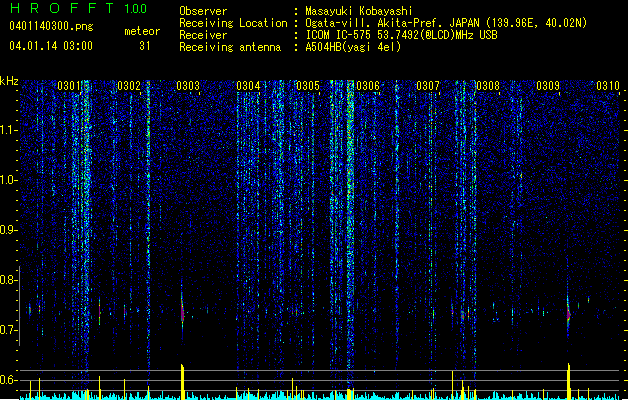Click the 0304 time marker
Viewport: 629px width, 400px height.
[x=248, y=85]
